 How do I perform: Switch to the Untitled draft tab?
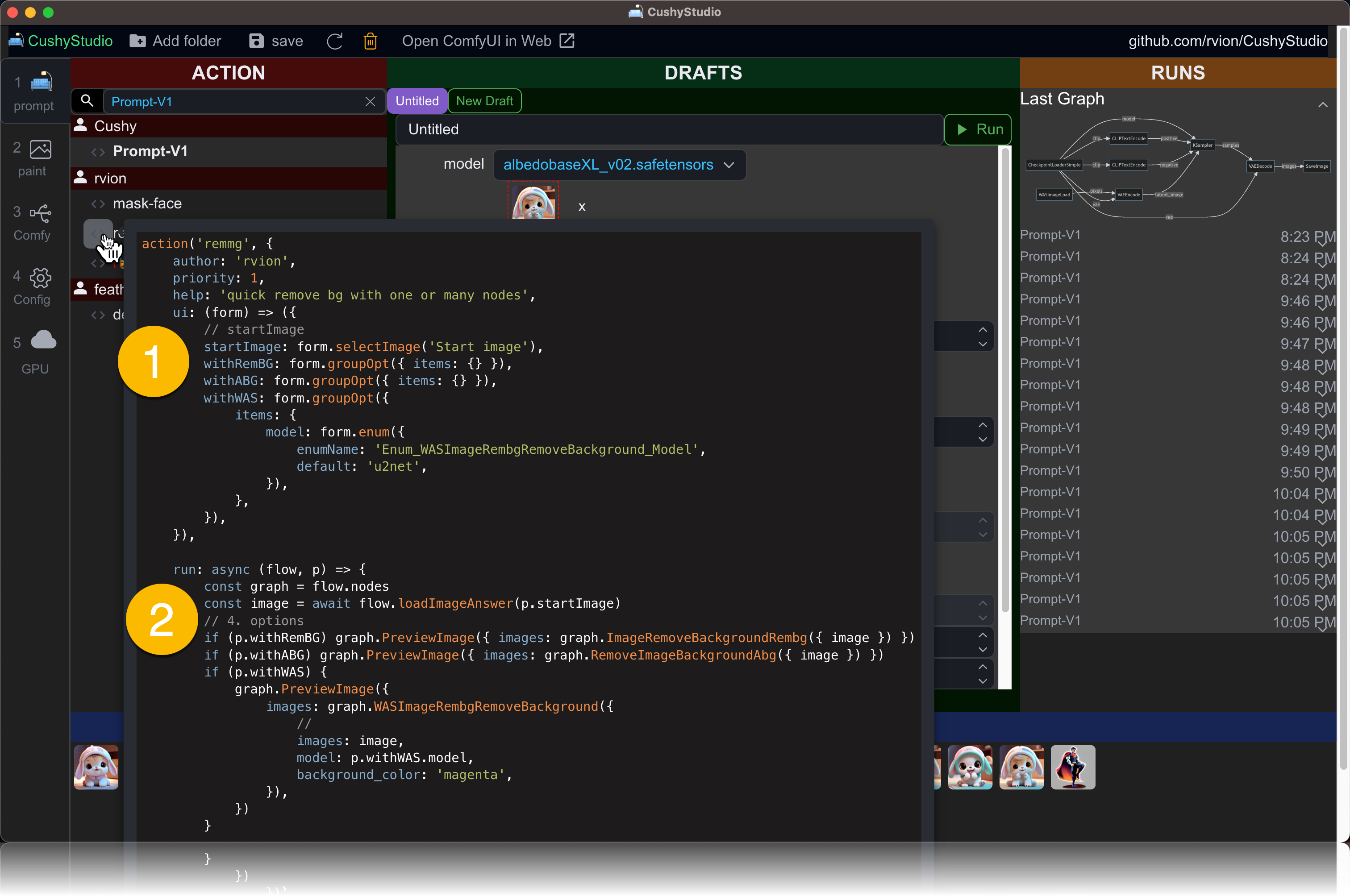417,101
